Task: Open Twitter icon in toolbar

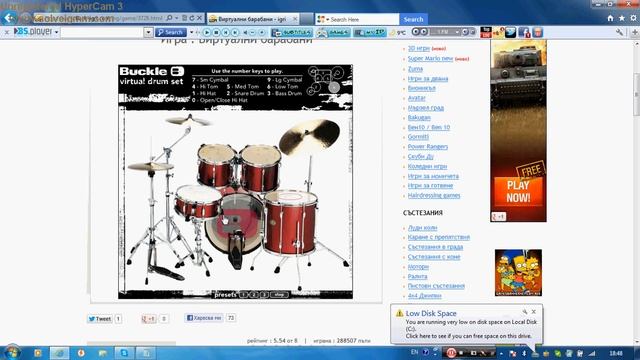Action: point(511,32)
